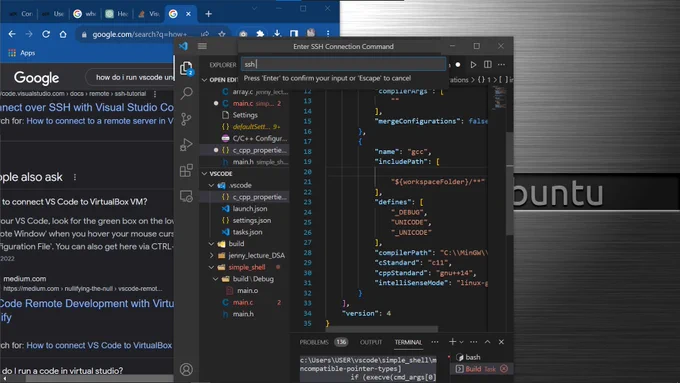Open the Explorer view in VS Code activity bar
The image size is (680, 383).
point(186,68)
